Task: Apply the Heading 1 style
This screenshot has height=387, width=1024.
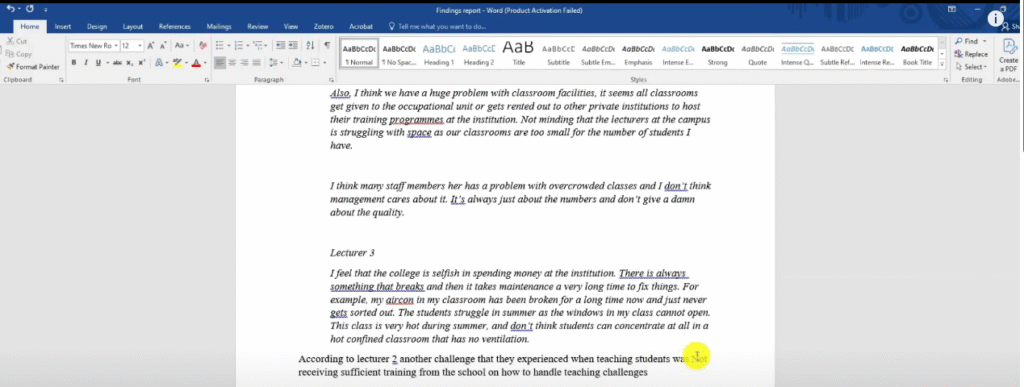Action: [x=439, y=54]
